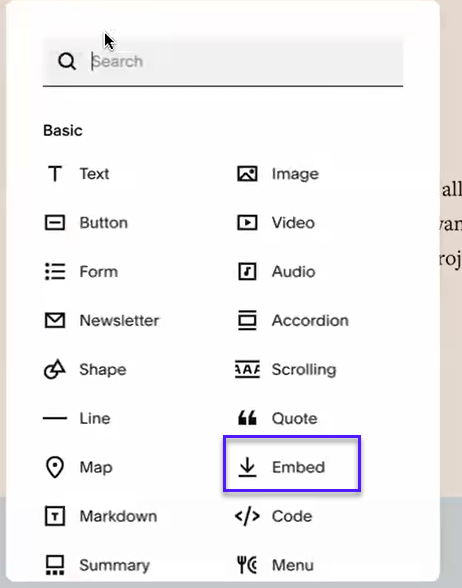Click the Audio music note icon
The height and width of the screenshot is (588, 462).
pos(247,272)
